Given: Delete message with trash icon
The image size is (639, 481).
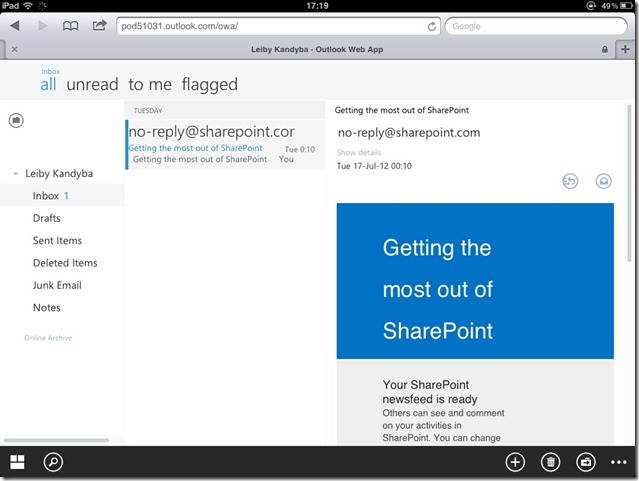Looking at the screenshot, I should [551, 462].
